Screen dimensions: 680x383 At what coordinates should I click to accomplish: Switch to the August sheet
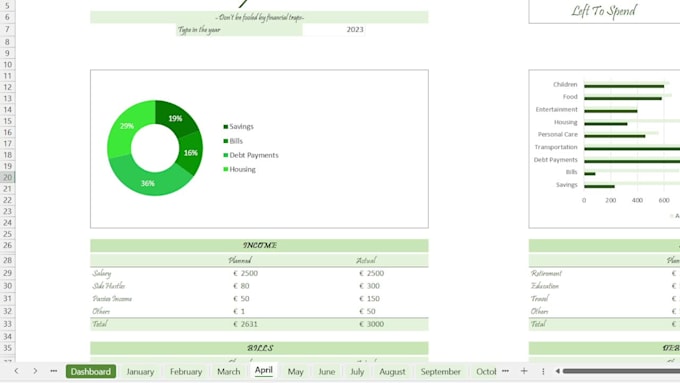point(392,372)
